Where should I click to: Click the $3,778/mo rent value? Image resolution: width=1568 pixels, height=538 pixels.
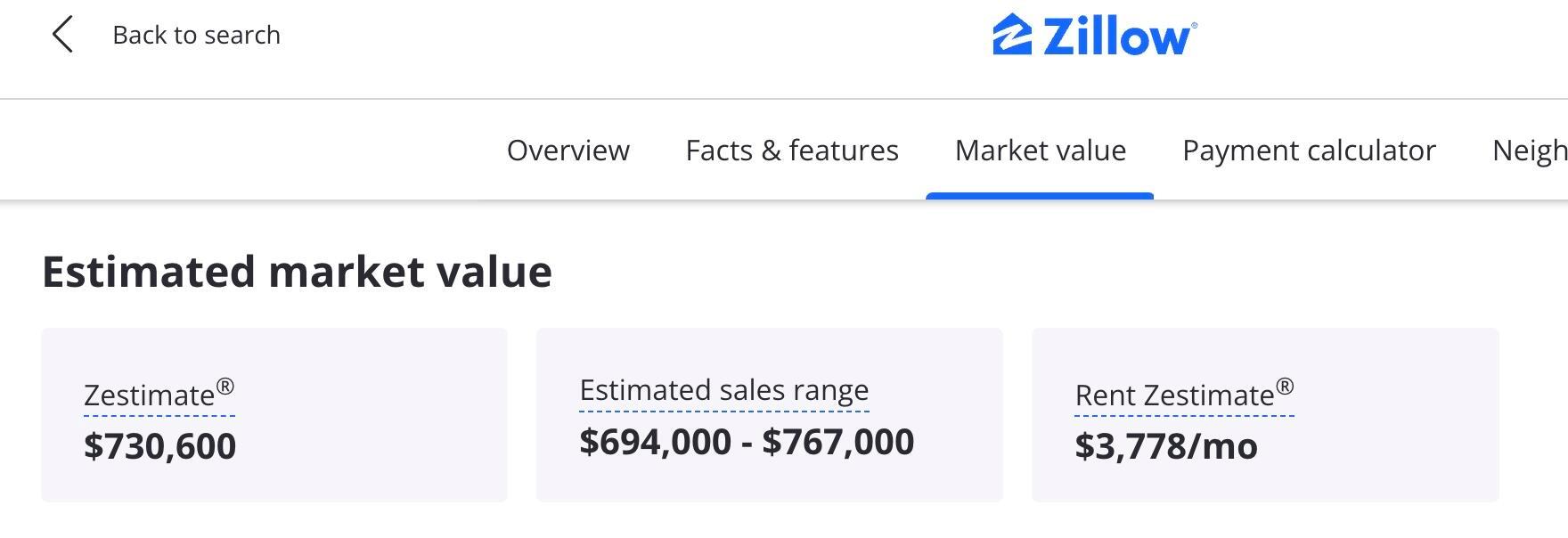[1165, 446]
